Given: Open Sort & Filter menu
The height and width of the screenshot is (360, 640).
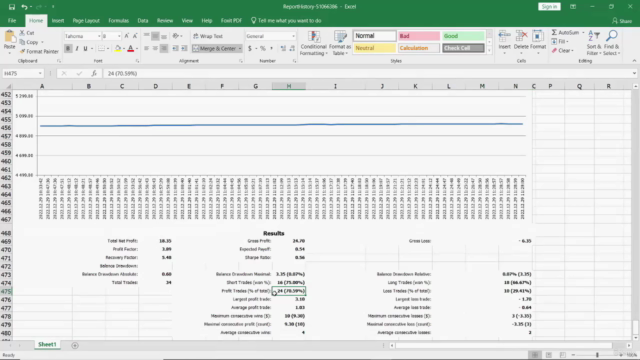Looking at the screenshot, I should click(x=593, y=43).
